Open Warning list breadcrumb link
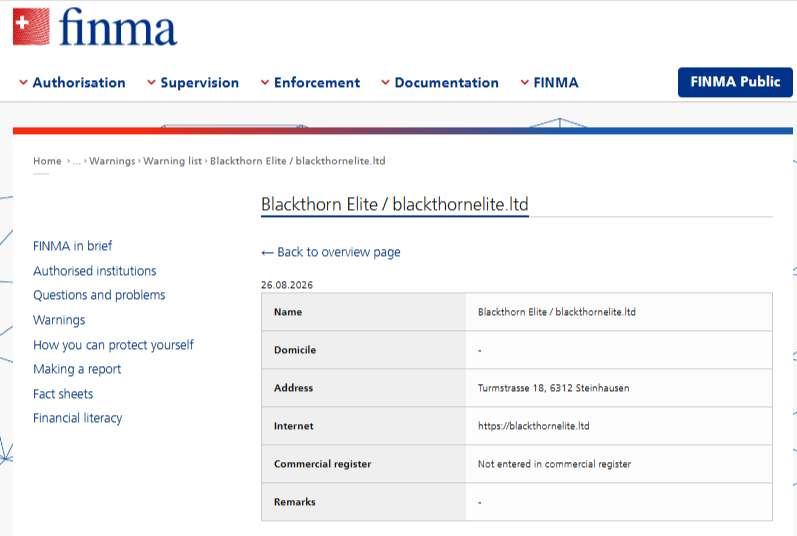This screenshot has height=536, width=797. (x=172, y=161)
